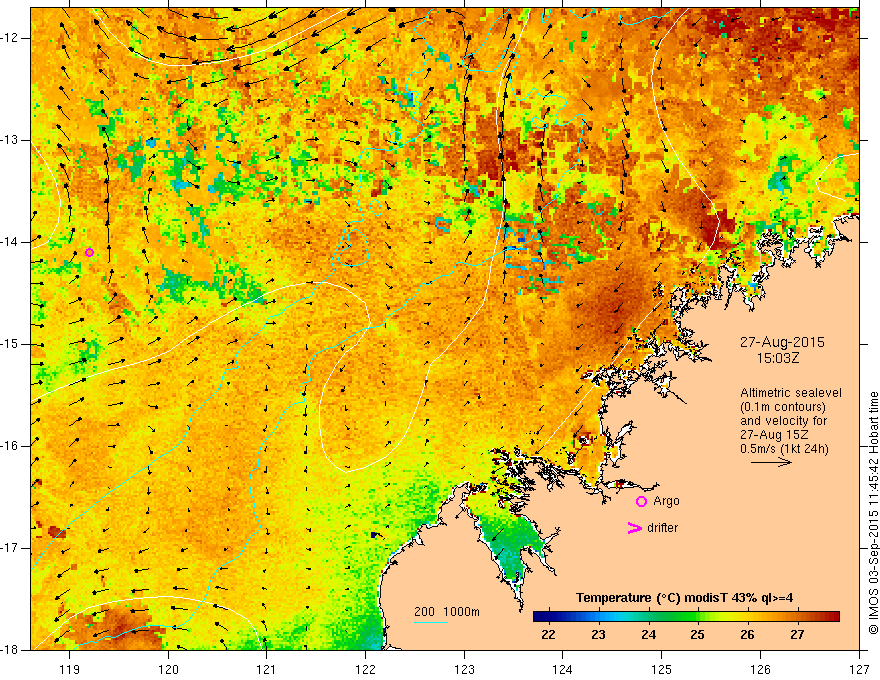This screenshot has height=680, width=880.
Task: Click the colorbar tick label '22'
Action: pyautogui.click(x=548, y=635)
